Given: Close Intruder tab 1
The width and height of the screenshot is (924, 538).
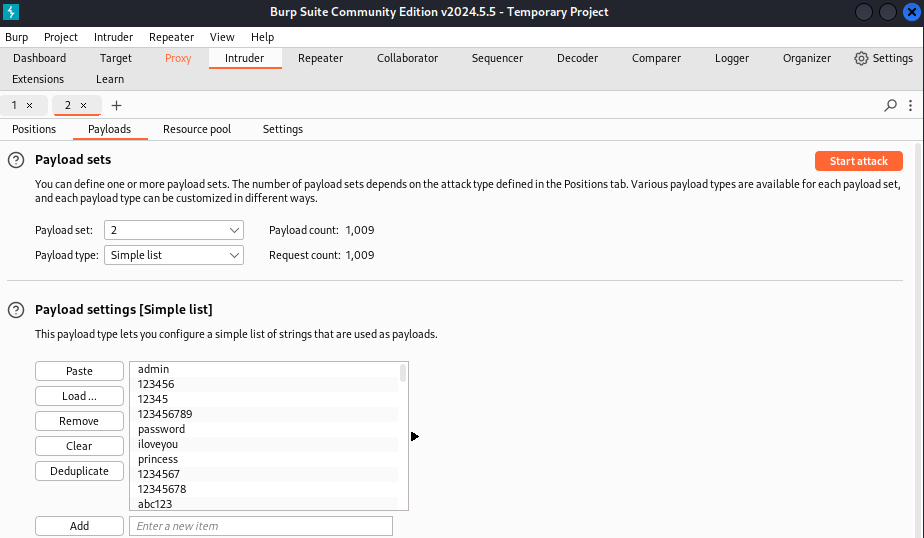Looking at the screenshot, I should point(29,105).
